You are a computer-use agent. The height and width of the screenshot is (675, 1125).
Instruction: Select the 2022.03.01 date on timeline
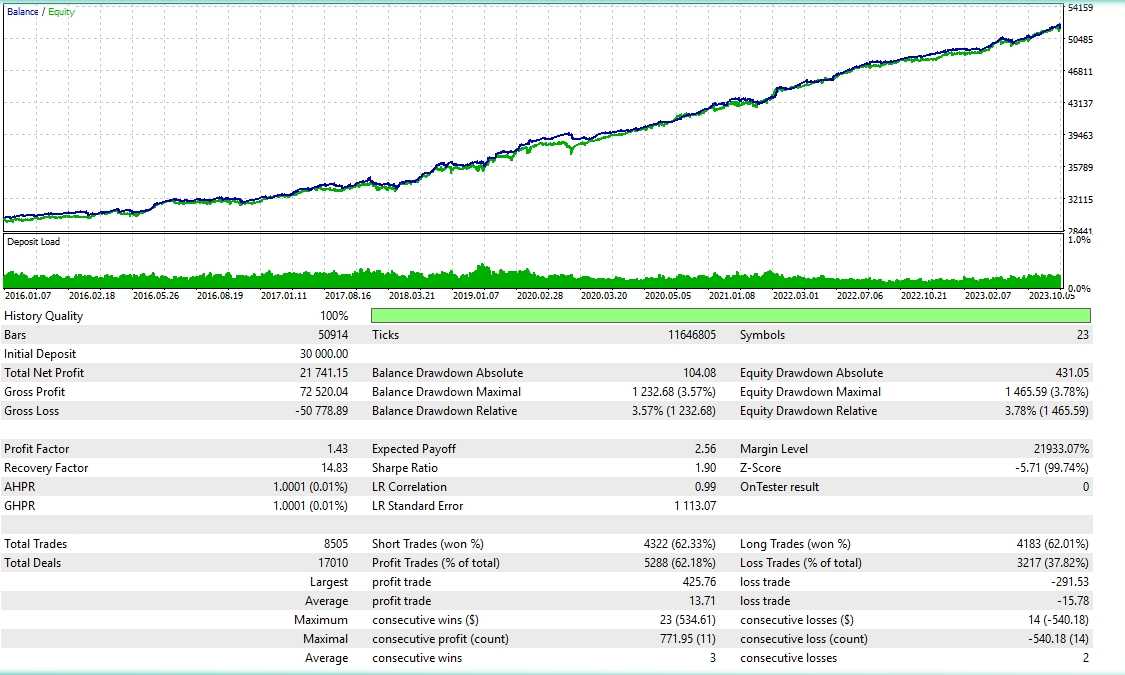coord(796,296)
